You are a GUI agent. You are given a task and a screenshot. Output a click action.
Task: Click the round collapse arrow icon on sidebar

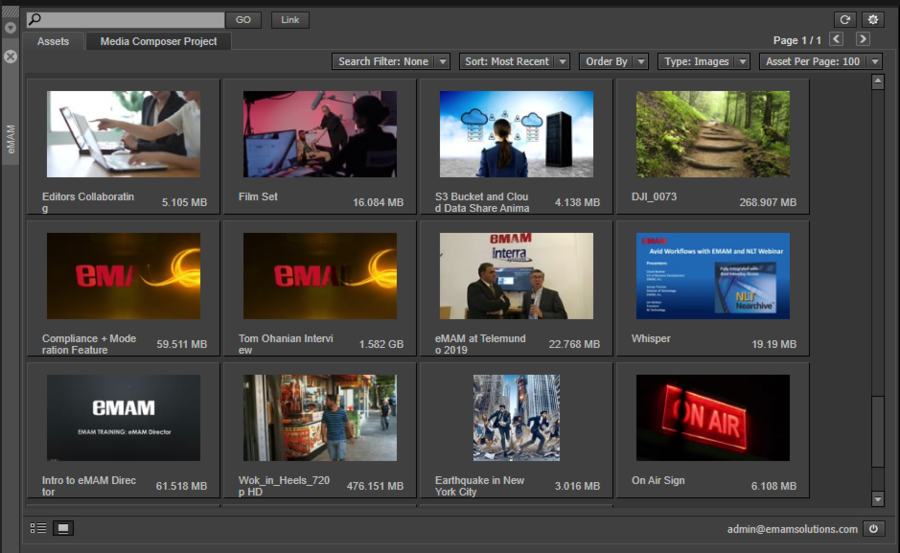10,27
